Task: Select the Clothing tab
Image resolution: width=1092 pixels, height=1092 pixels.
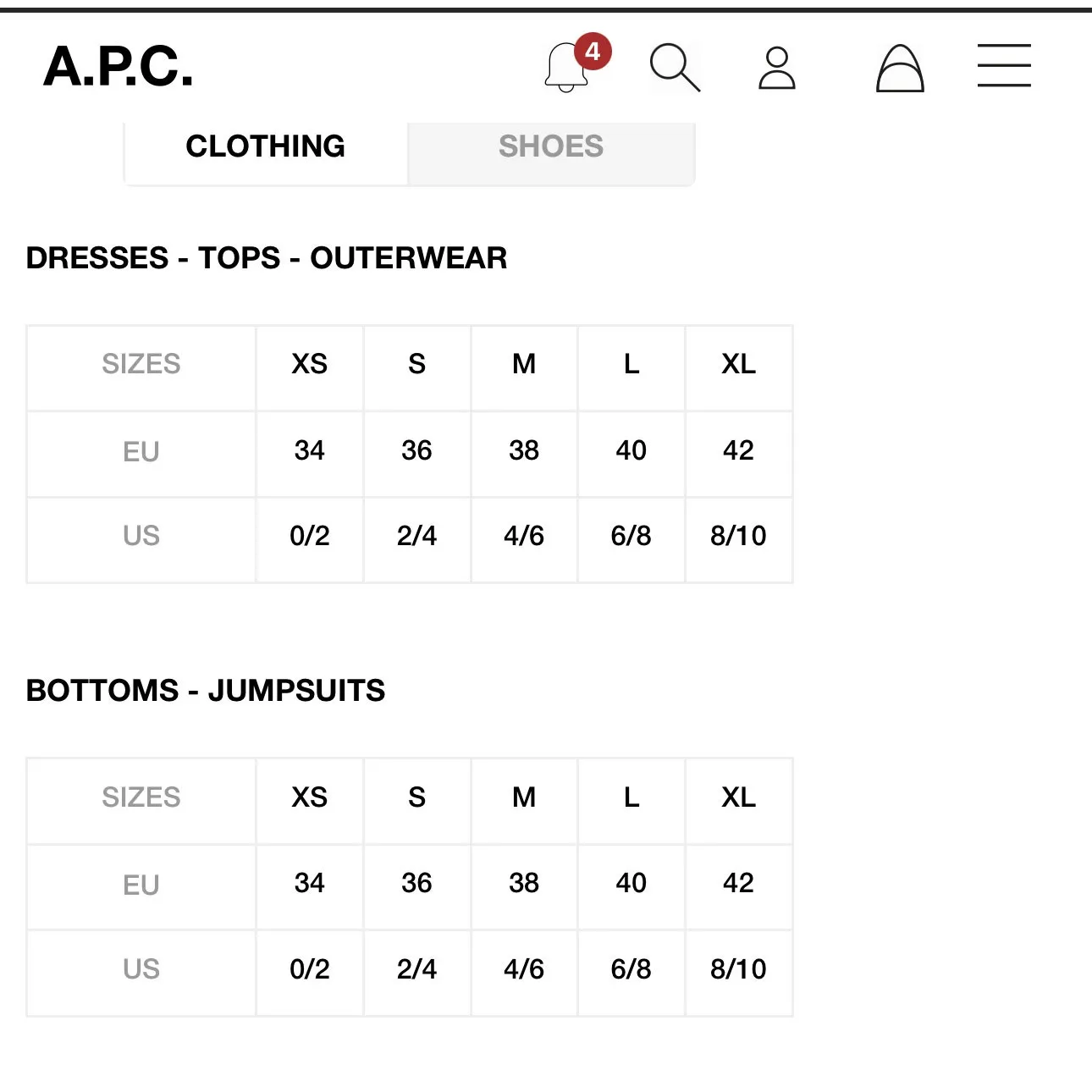Action: click(x=265, y=146)
